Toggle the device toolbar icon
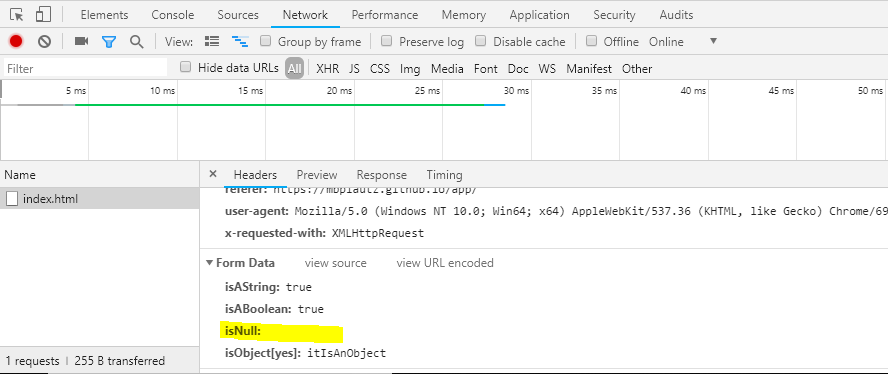This screenshot has width=888, height=374. pos(43,15)
